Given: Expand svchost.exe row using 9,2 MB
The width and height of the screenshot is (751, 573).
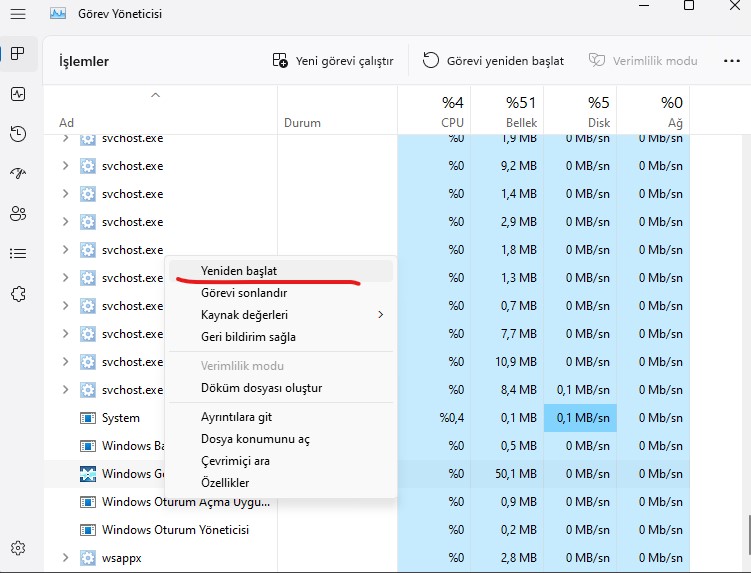Looking at the screenshot, I should click(66, 166).
